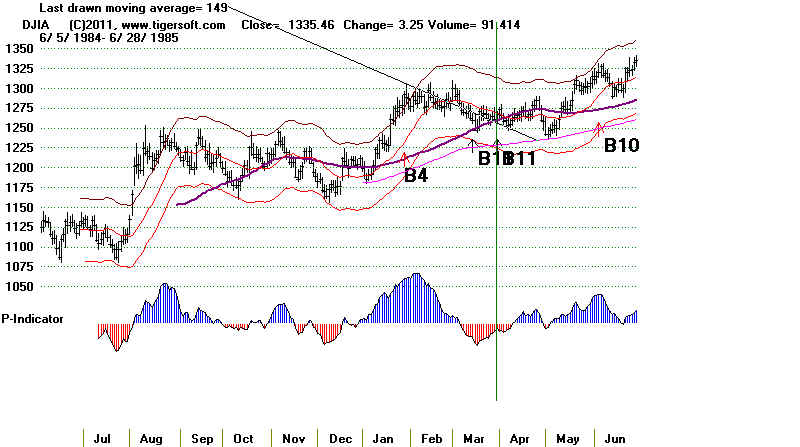
Task: Click the red buy arrow beside B4
Action: coord(405,157)
